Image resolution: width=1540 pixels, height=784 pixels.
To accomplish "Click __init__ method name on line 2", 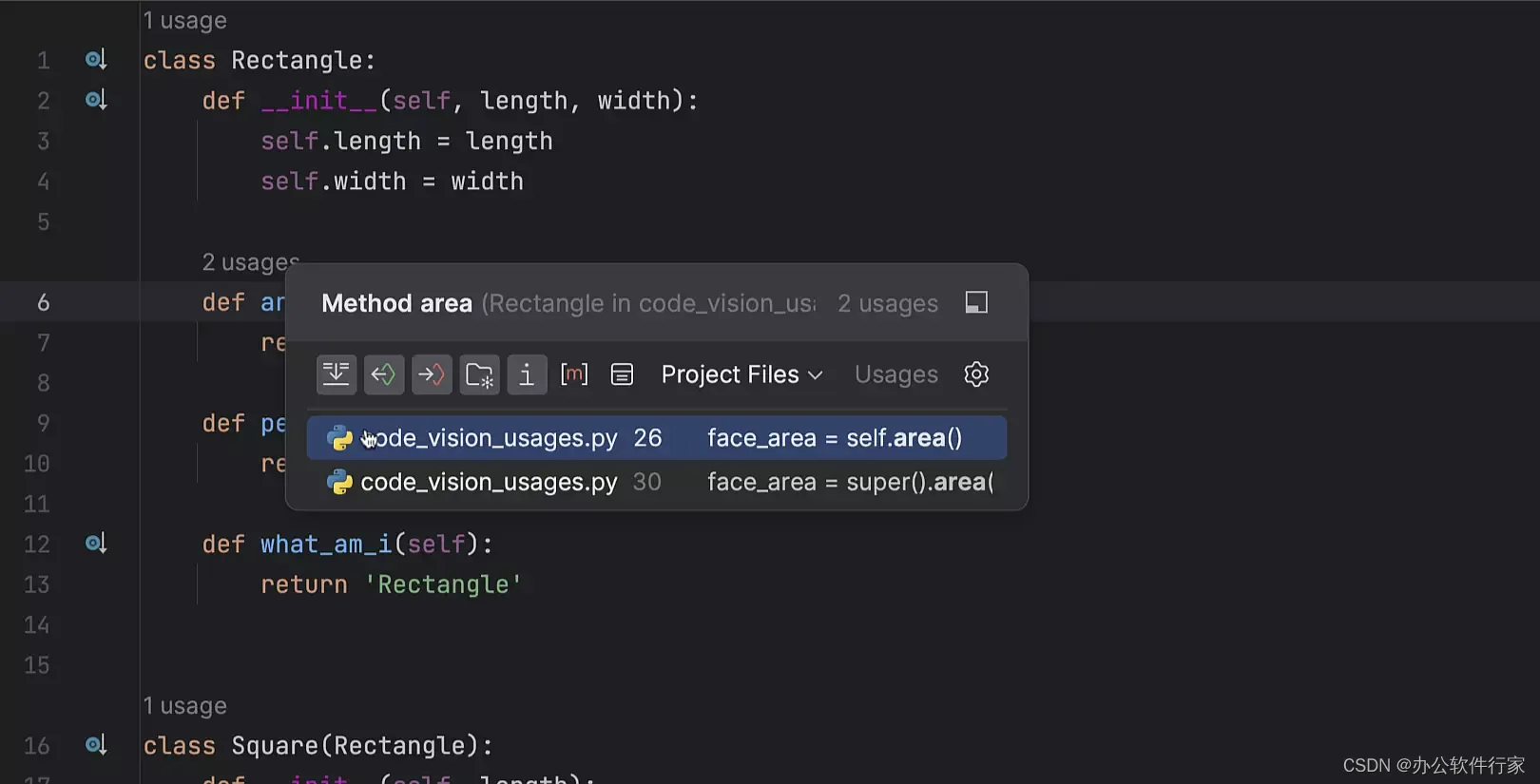I will (318, 101).
